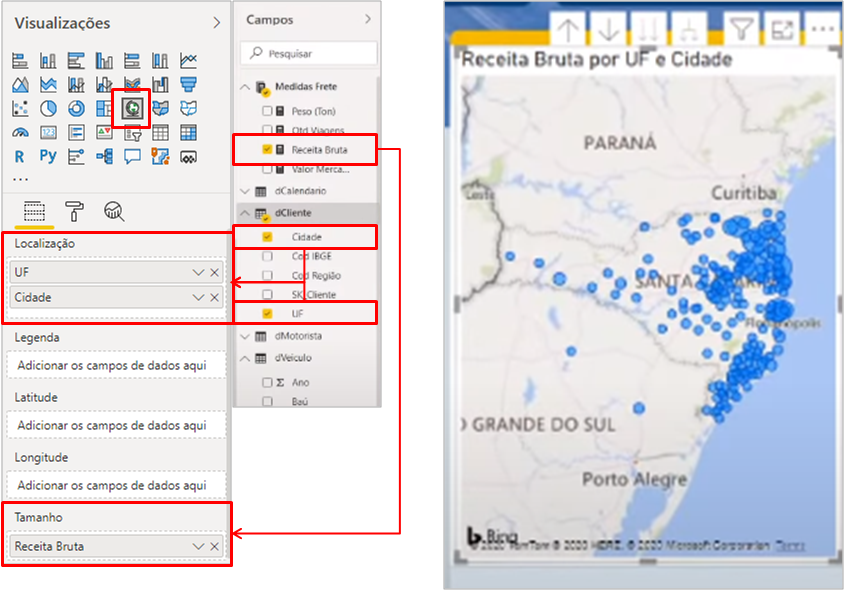
Task: Open the filter icon on the map visual
Action: tap(740, 30)
